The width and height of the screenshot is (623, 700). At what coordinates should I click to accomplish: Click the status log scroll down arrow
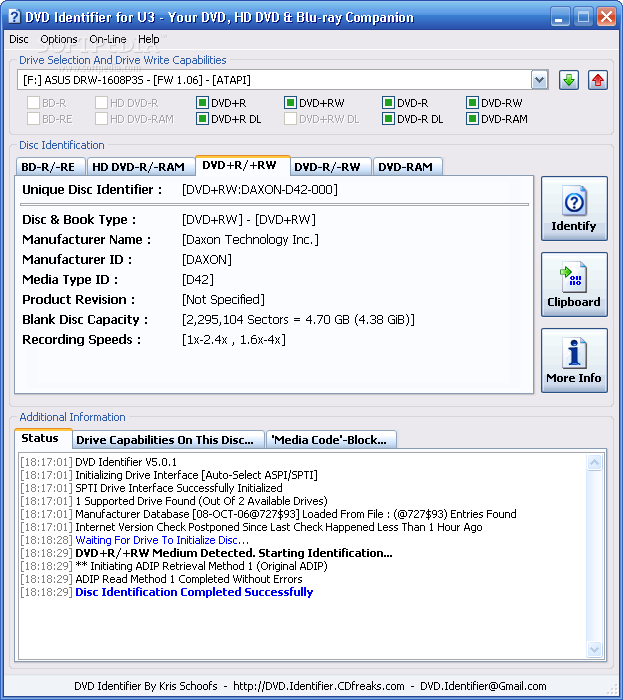(594, 650)
